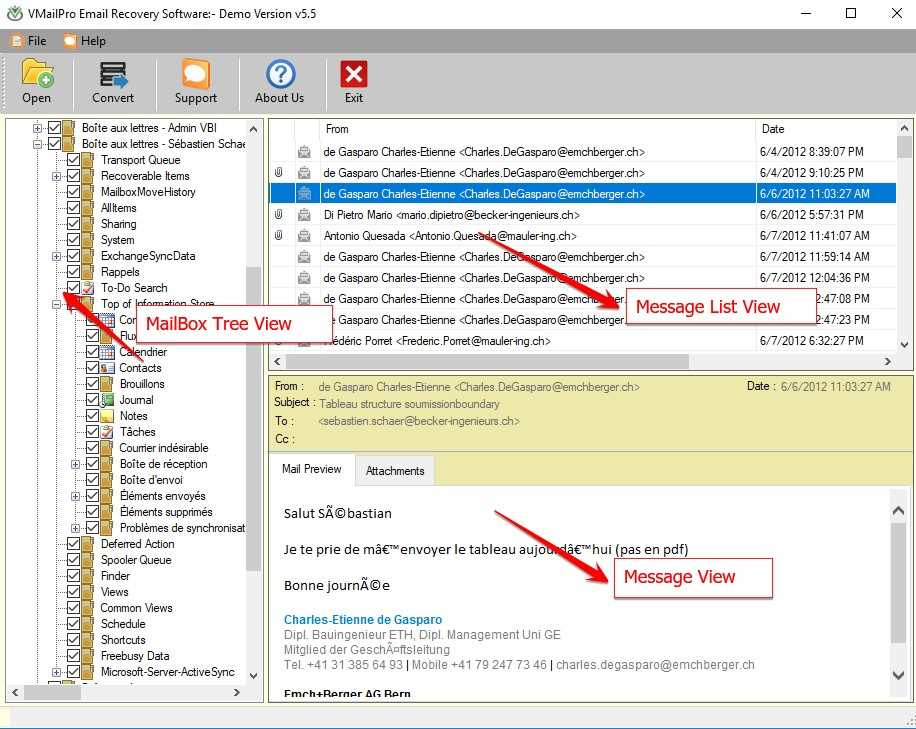Open the Support chat icon
The height and width of the screenshot is (729, 916).
195,75
